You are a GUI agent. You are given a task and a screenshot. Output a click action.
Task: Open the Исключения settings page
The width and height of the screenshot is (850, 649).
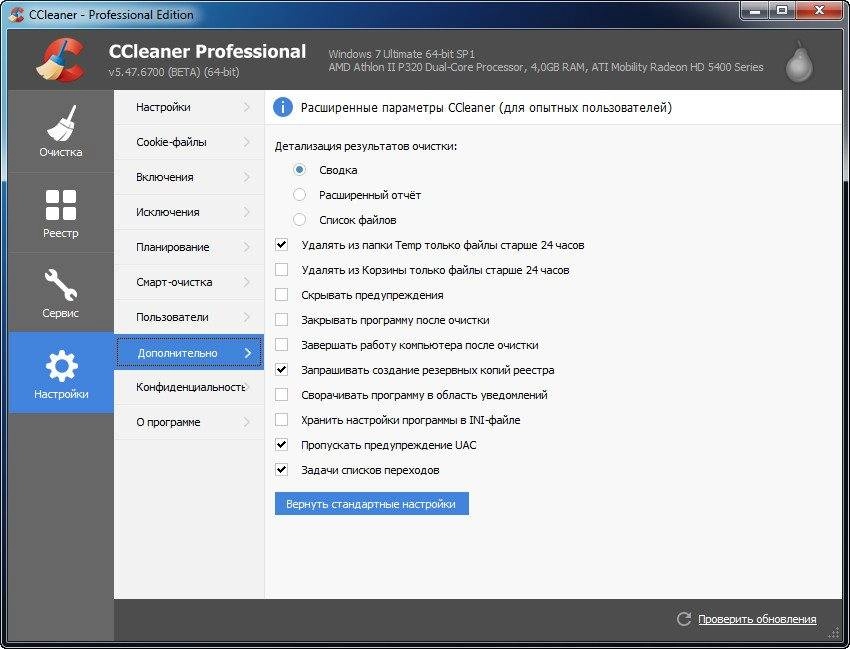pyautogui.click(x=189, y=212)
